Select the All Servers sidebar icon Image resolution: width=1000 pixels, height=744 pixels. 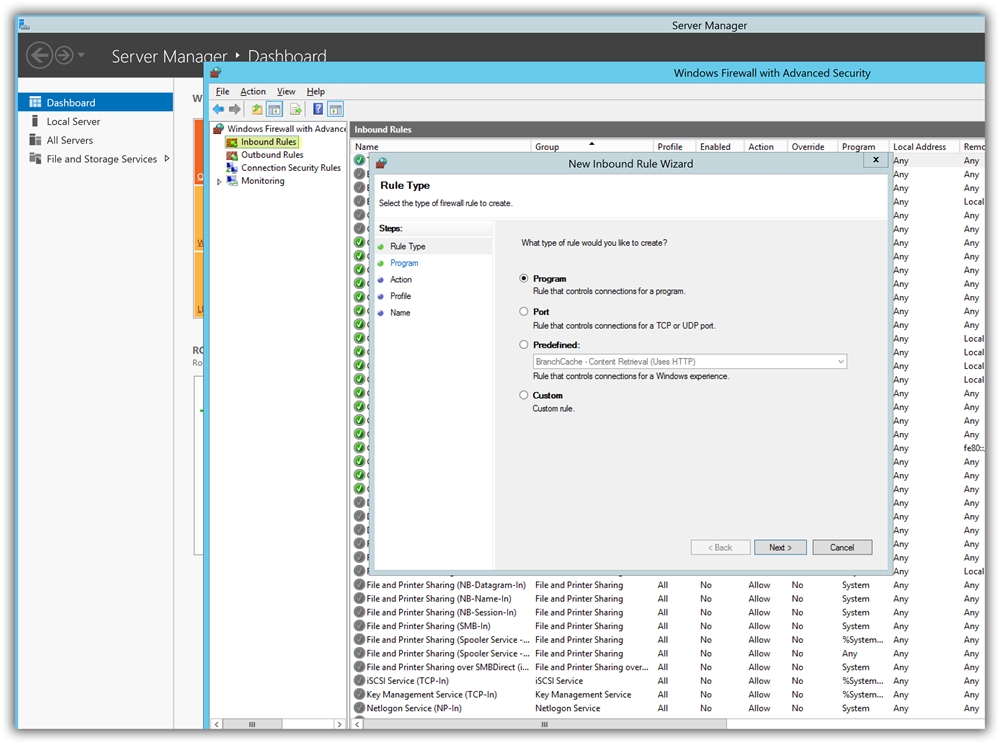click(x=35, y=140)
